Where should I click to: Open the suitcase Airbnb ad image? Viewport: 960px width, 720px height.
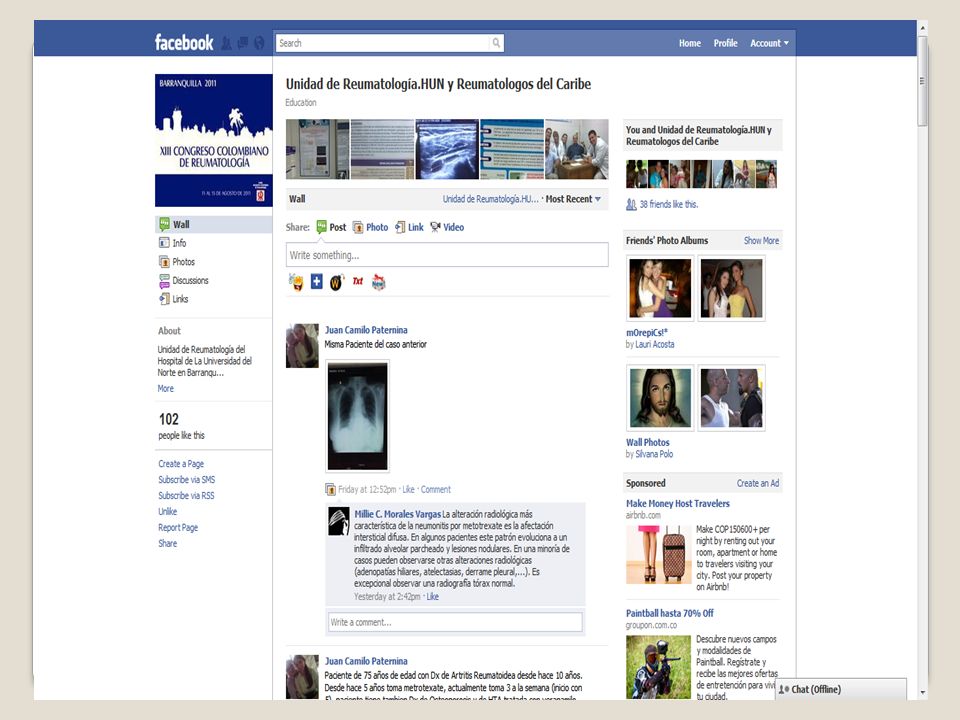[x=659, y=554]
